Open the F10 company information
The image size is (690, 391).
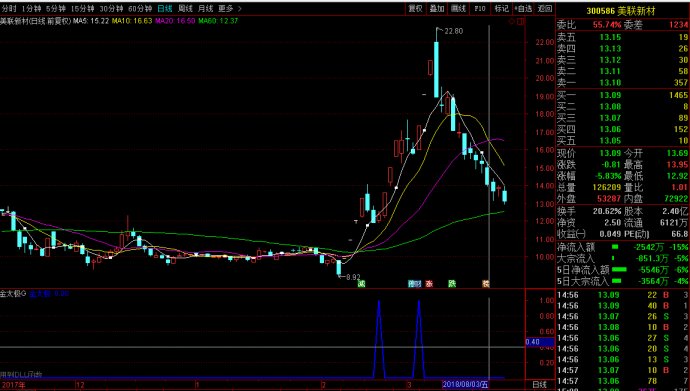[480, 8]
